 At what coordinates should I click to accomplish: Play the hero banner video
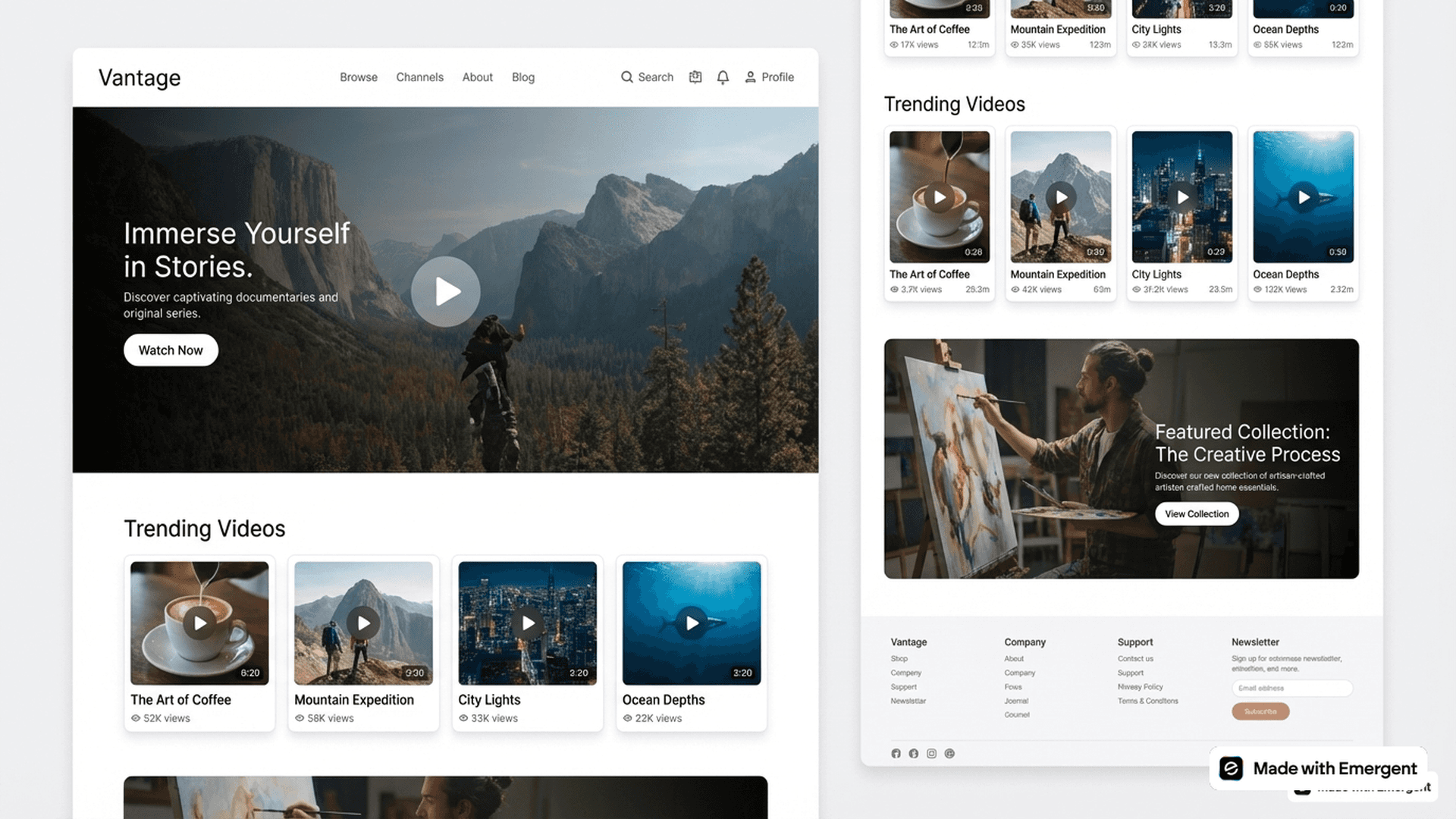446,291
